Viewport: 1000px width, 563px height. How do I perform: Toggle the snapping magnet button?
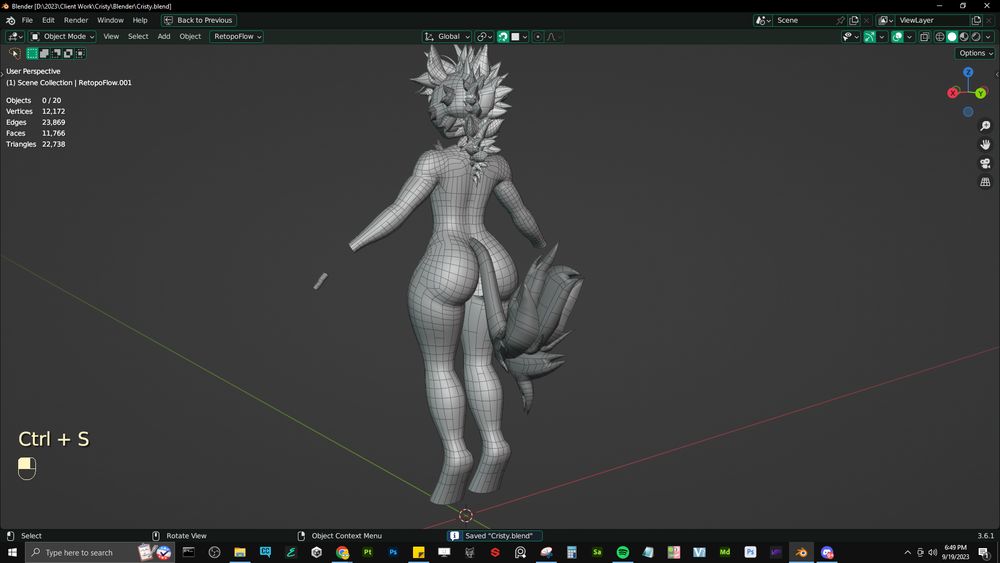click(x=503, y=37)
